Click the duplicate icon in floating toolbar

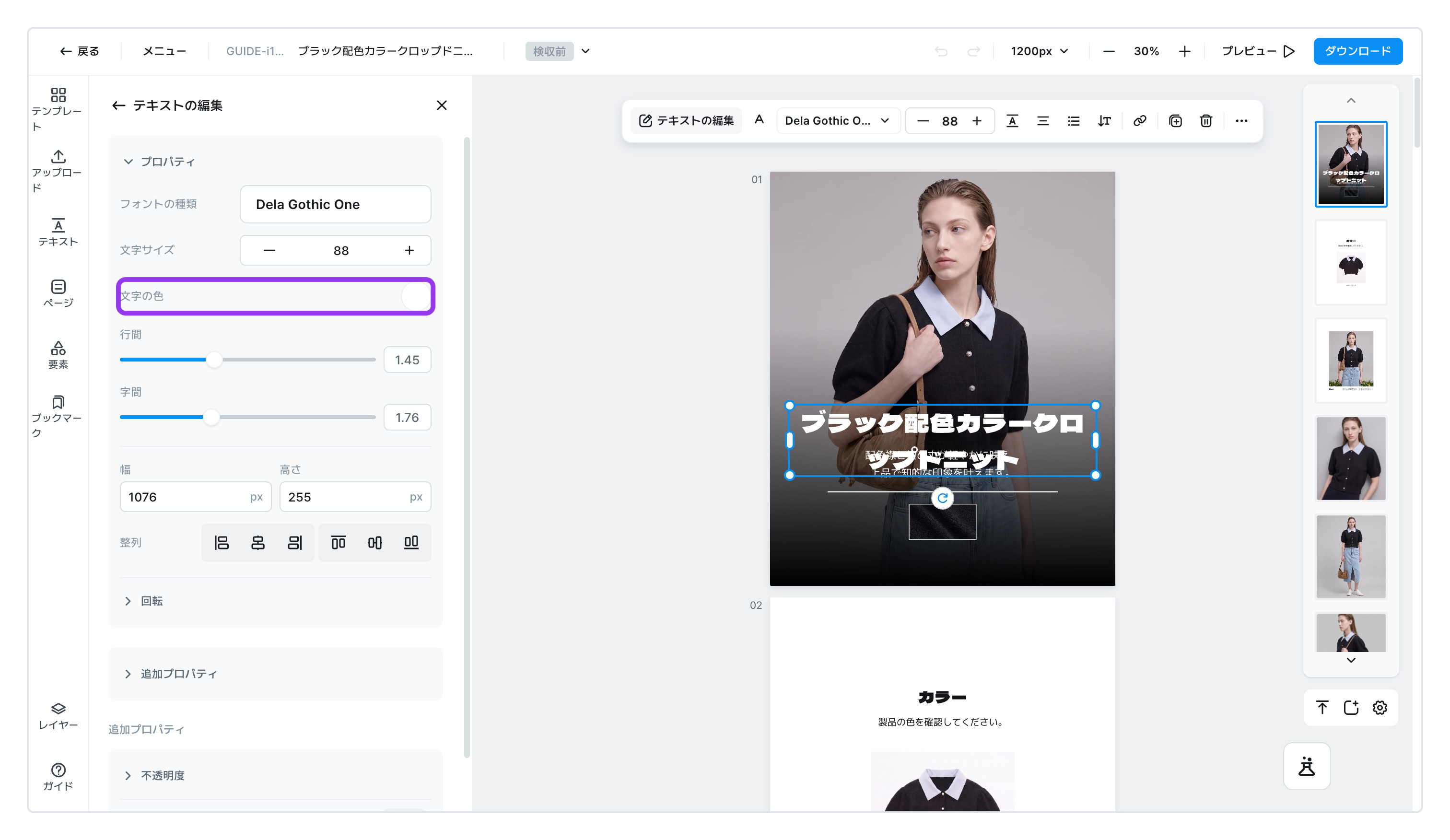click(x=1175, y=121)
